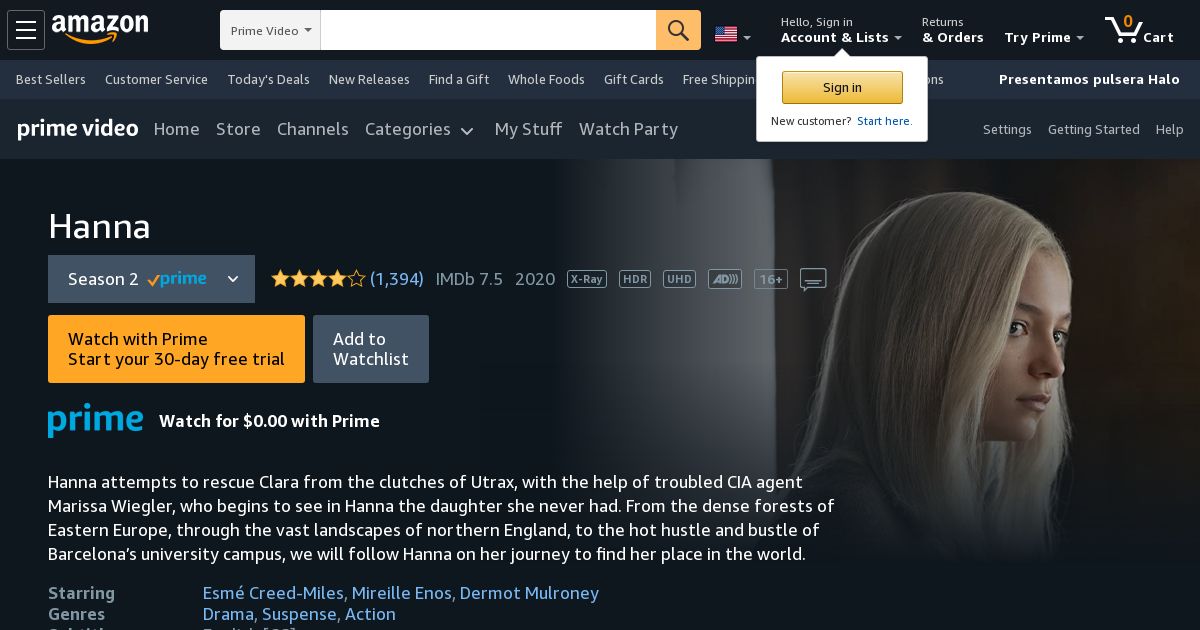Viewport: 1200px width, 630px height.
Task: Click the orange search magnifier button
Action: 678,30
